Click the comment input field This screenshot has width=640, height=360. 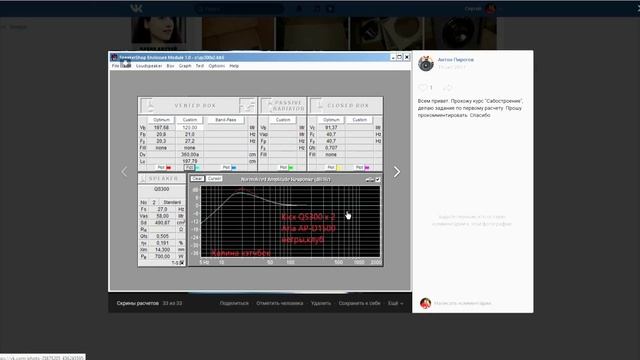480,303
